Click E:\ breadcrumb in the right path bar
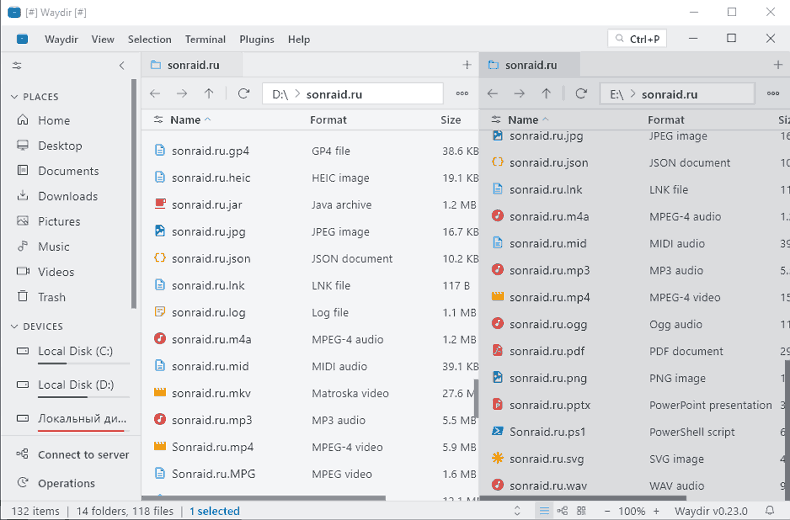790x520 pixels. [x=616, y=94]
